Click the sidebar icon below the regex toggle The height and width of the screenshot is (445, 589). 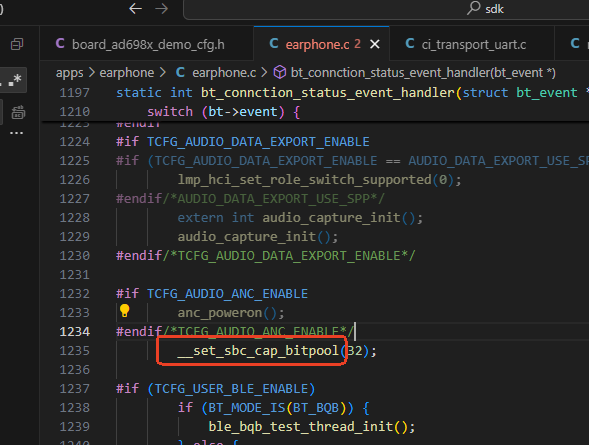tap(18, 112)
